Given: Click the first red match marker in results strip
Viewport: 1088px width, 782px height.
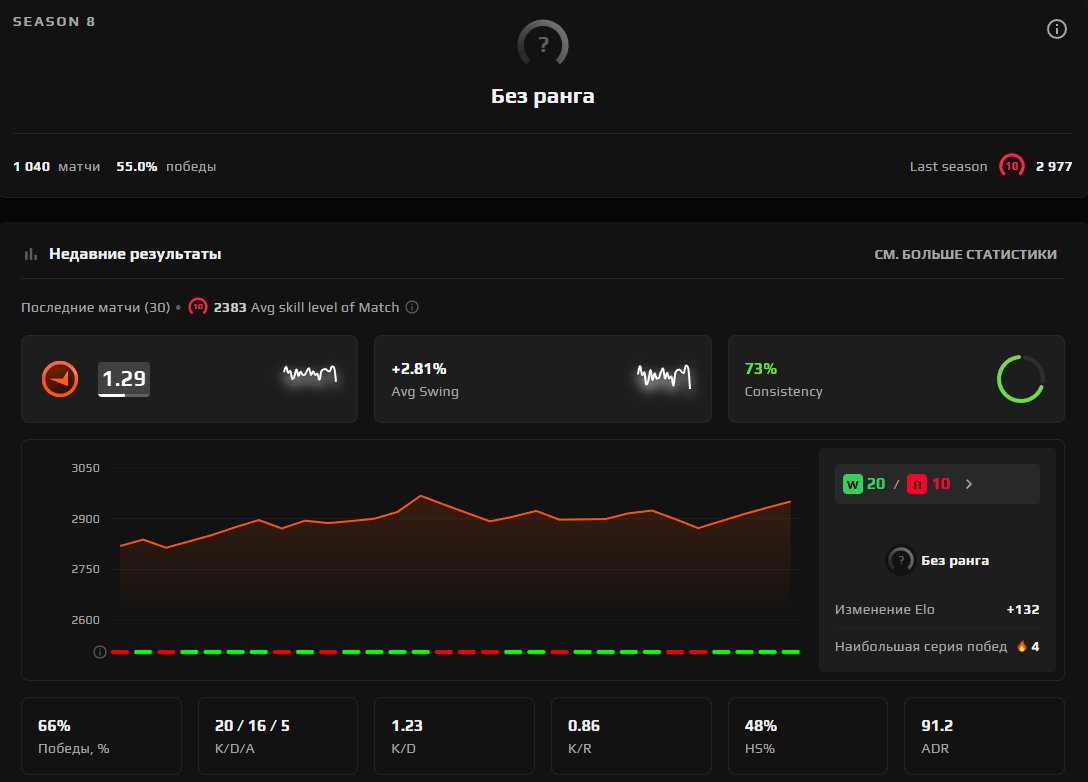Looking at the screenshot, I should coord(120,652).
